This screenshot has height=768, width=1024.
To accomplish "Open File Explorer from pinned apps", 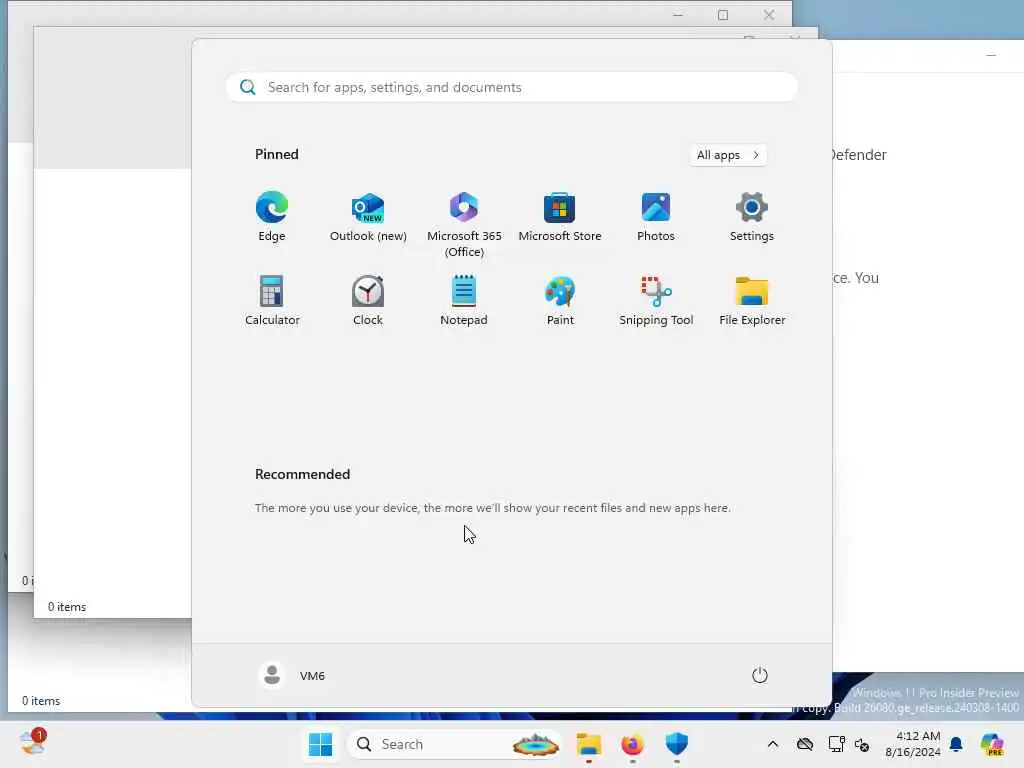I will 752,300.
